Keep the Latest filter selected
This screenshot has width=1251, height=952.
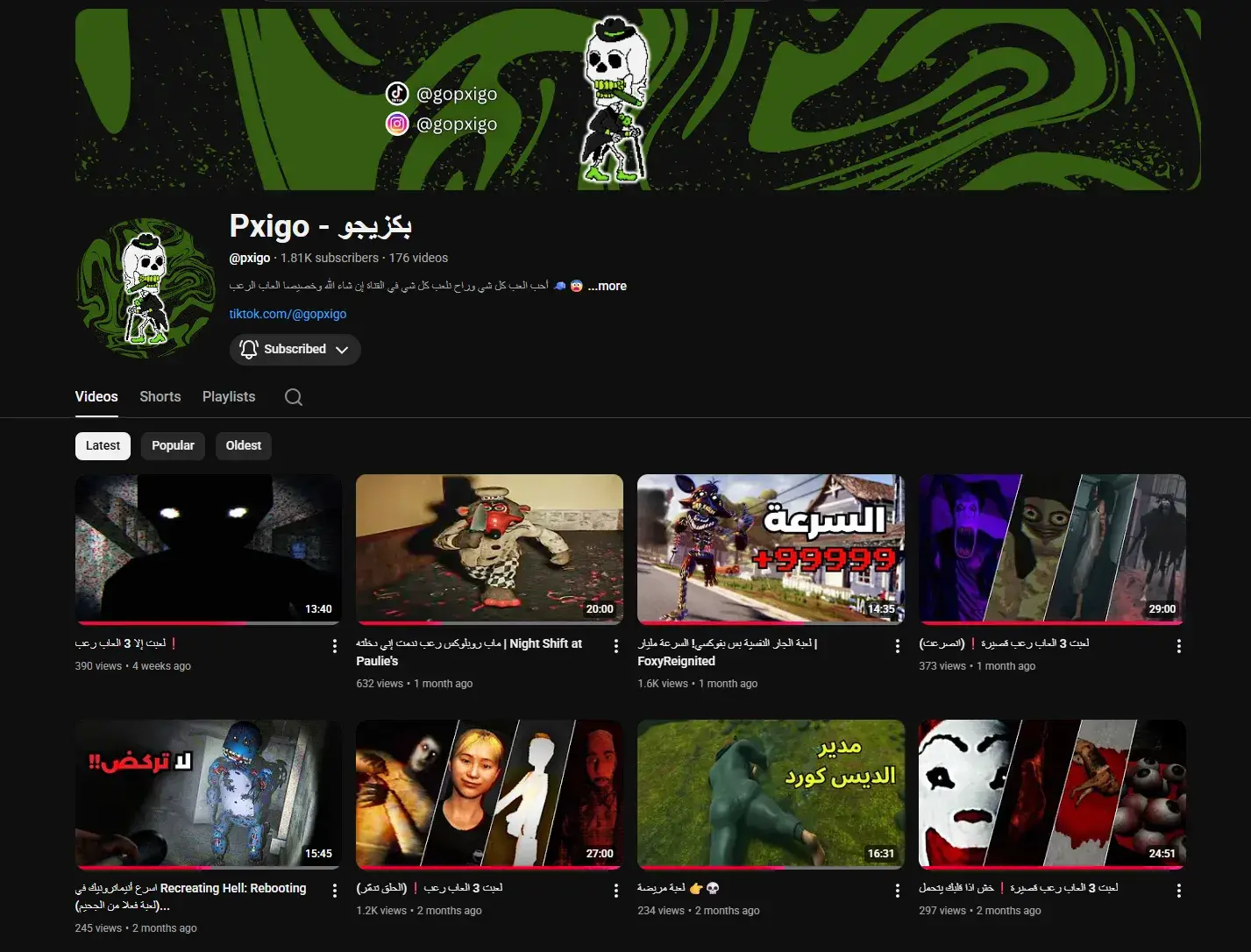pos(102,445)
